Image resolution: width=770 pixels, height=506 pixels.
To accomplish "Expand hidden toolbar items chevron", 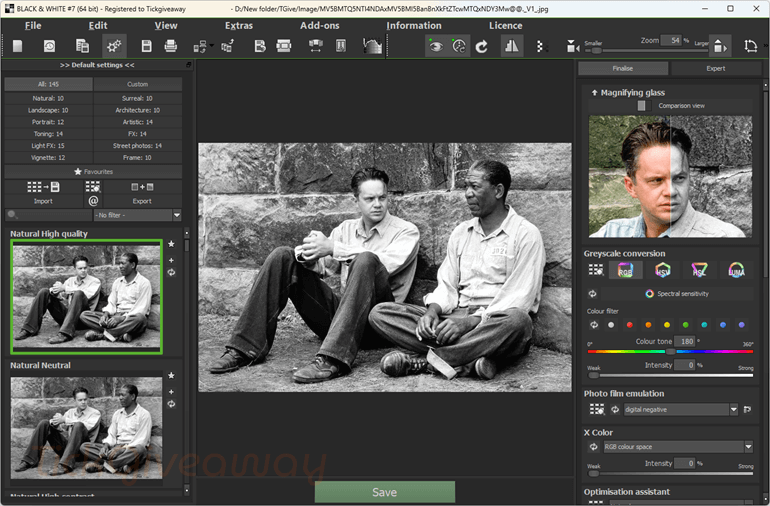I will 767,46.
